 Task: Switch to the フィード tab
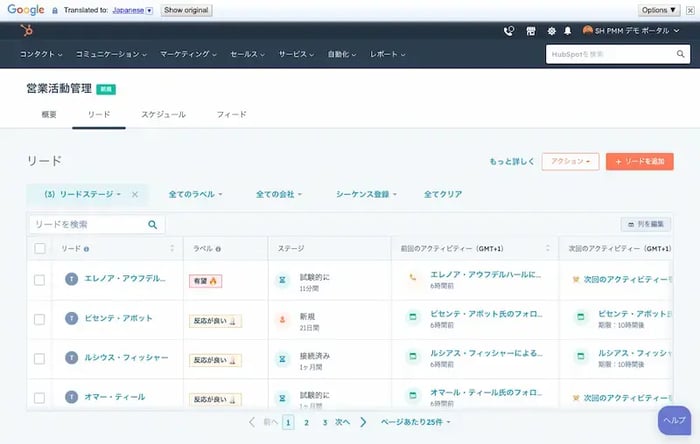tap(231, 115)
